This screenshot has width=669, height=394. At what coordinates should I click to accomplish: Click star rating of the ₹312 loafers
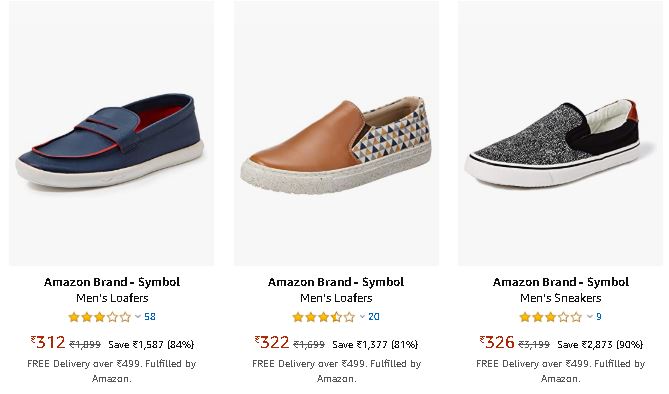99,317
